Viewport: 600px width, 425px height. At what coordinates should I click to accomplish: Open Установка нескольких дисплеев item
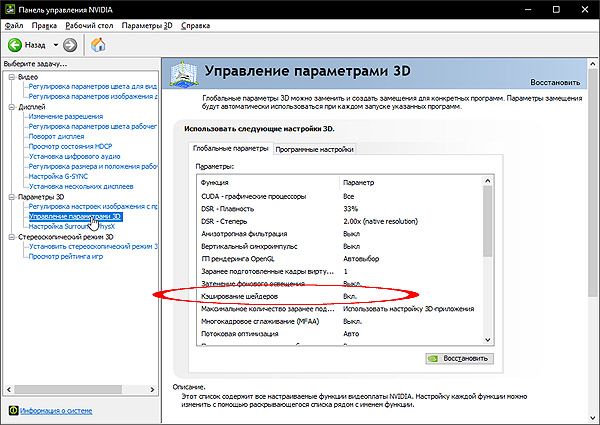click(x=81, y=186)
